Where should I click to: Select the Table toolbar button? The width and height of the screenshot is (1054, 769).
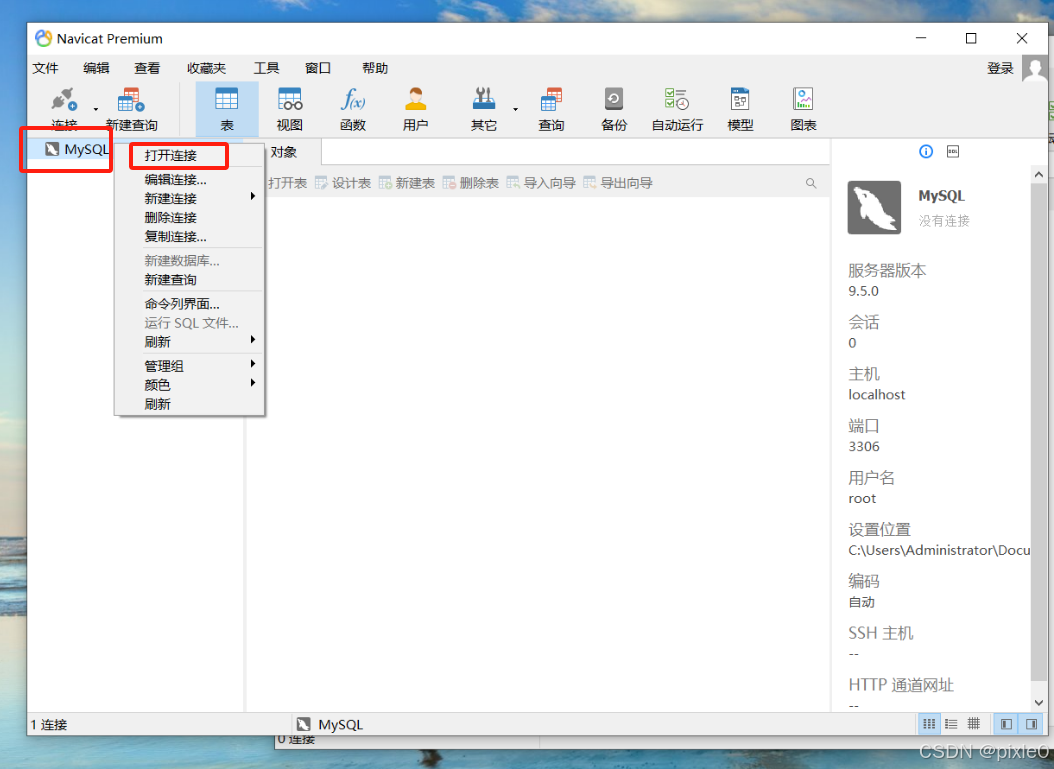coord(227,110)
